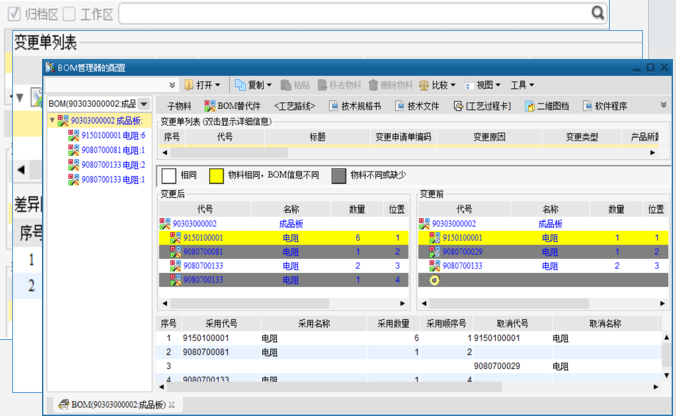
Task: Open the 工具 tools menu
Action: (521, 85)
